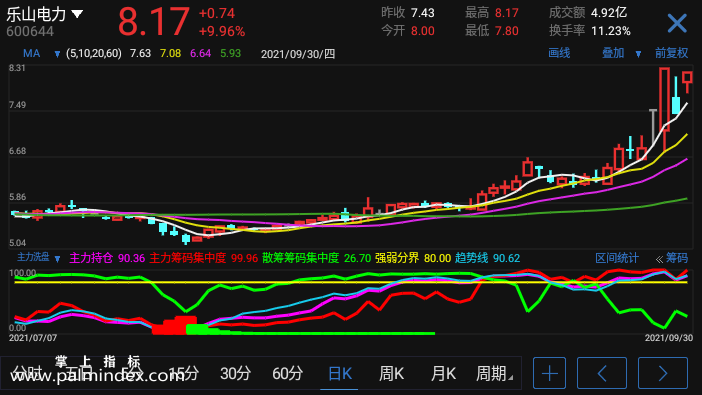Switch to the 周K weekly chart tab

click(x=391, y=374)
